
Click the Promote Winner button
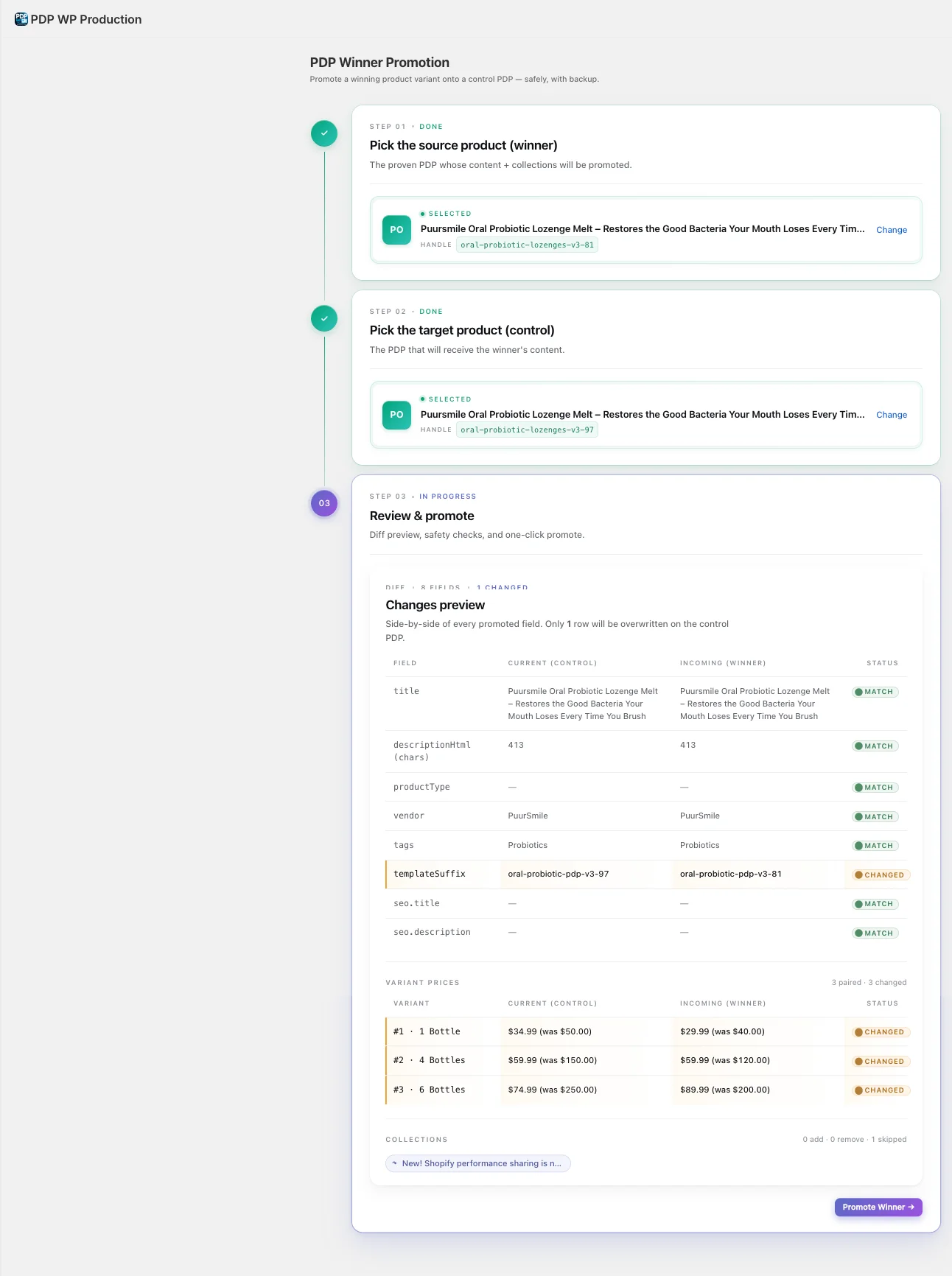click(878, 1207)
